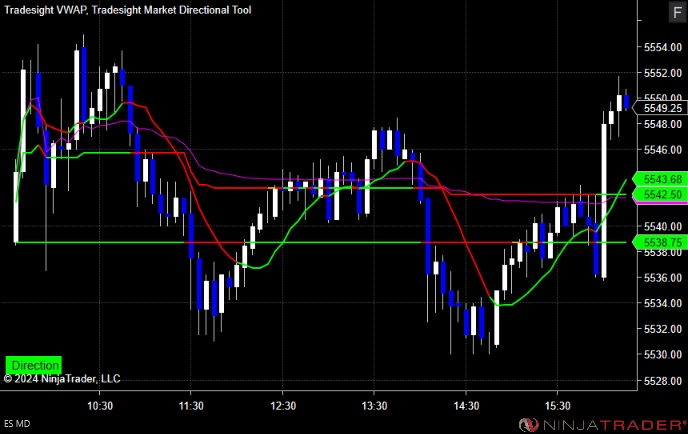Click the 5528.00 price axis label

coord(663,381)
